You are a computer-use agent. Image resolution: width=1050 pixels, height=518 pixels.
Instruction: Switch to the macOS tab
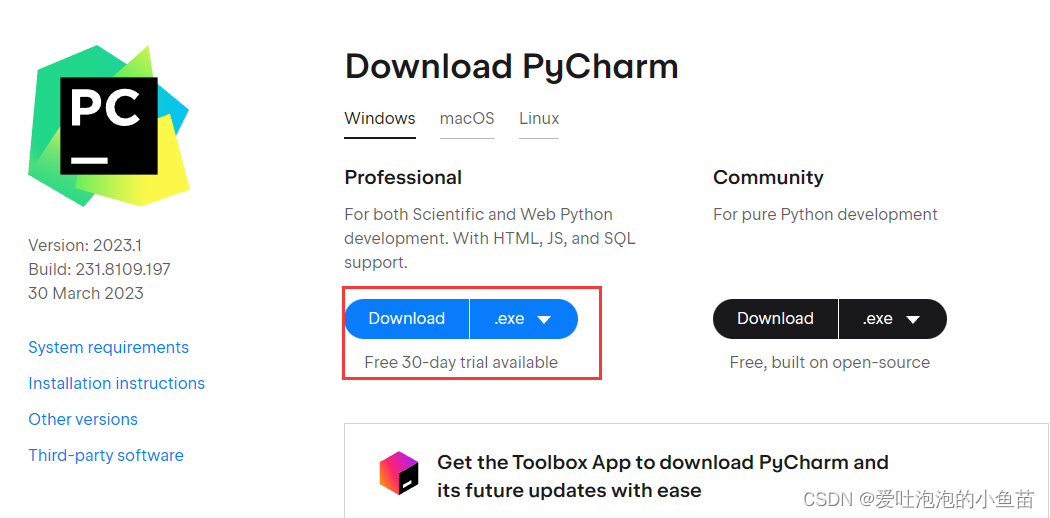467,118
